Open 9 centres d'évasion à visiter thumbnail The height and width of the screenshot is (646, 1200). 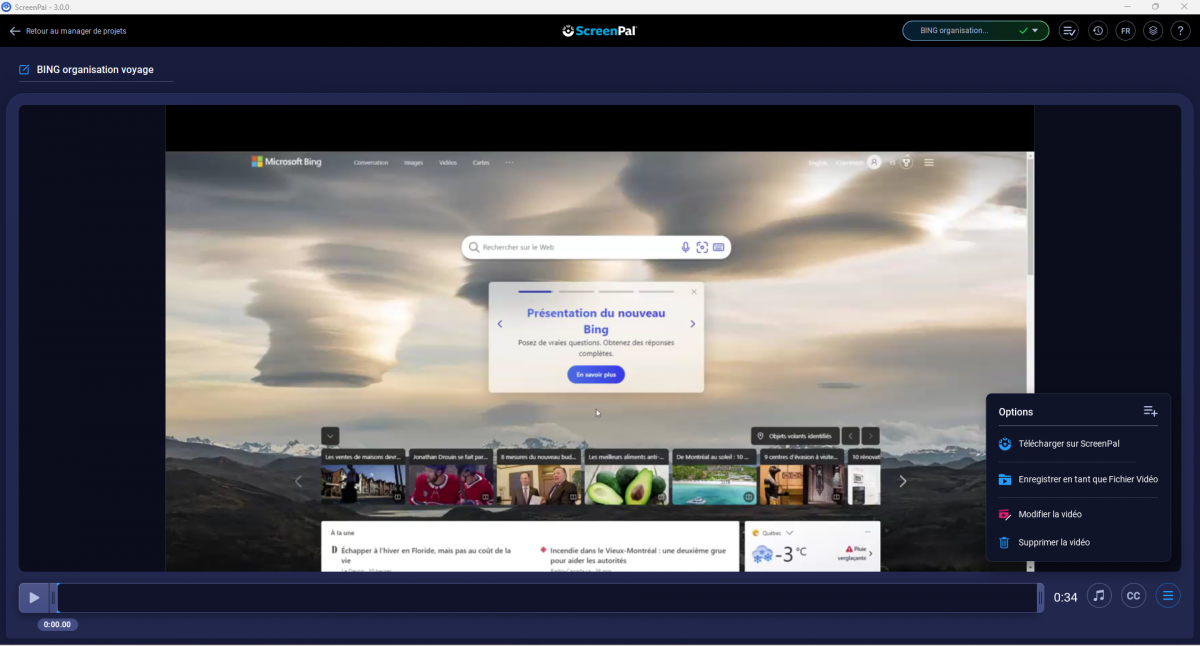pos(802,477)
